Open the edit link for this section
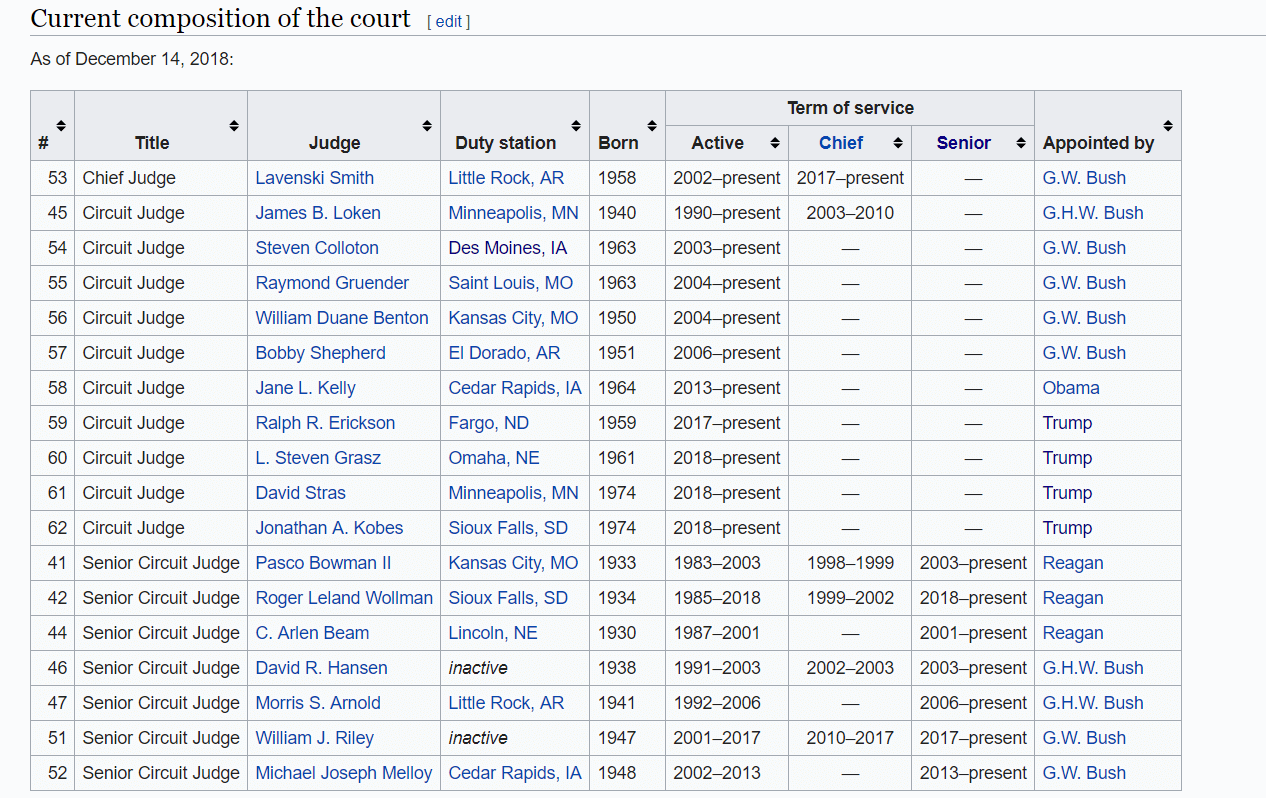The width and height of the screenshot is (1266, 798). point(448,21)
